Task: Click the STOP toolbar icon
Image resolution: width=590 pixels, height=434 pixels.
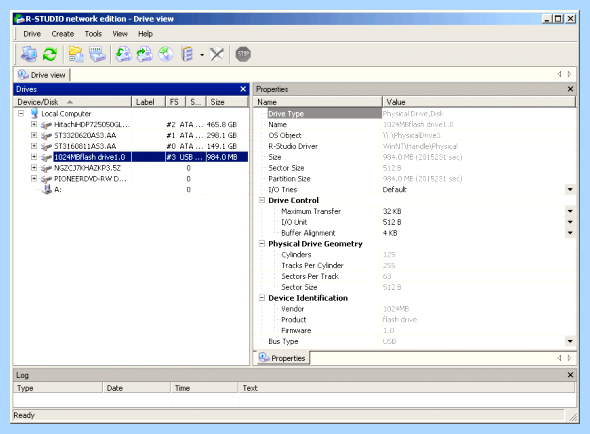Action: (x=243, y=54)
